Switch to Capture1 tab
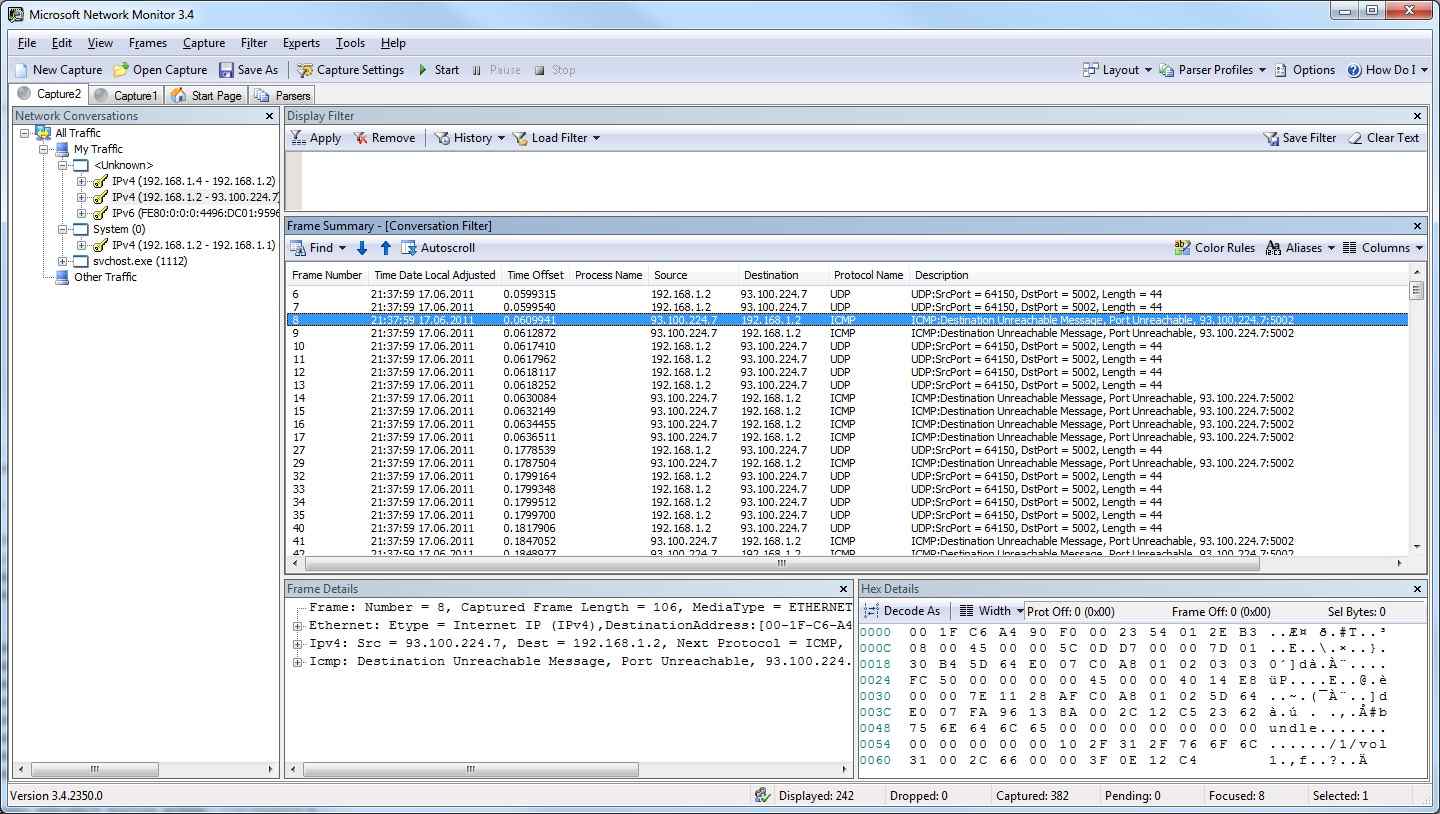Viewport: 1440px width, 814px height. click(126, 95)
